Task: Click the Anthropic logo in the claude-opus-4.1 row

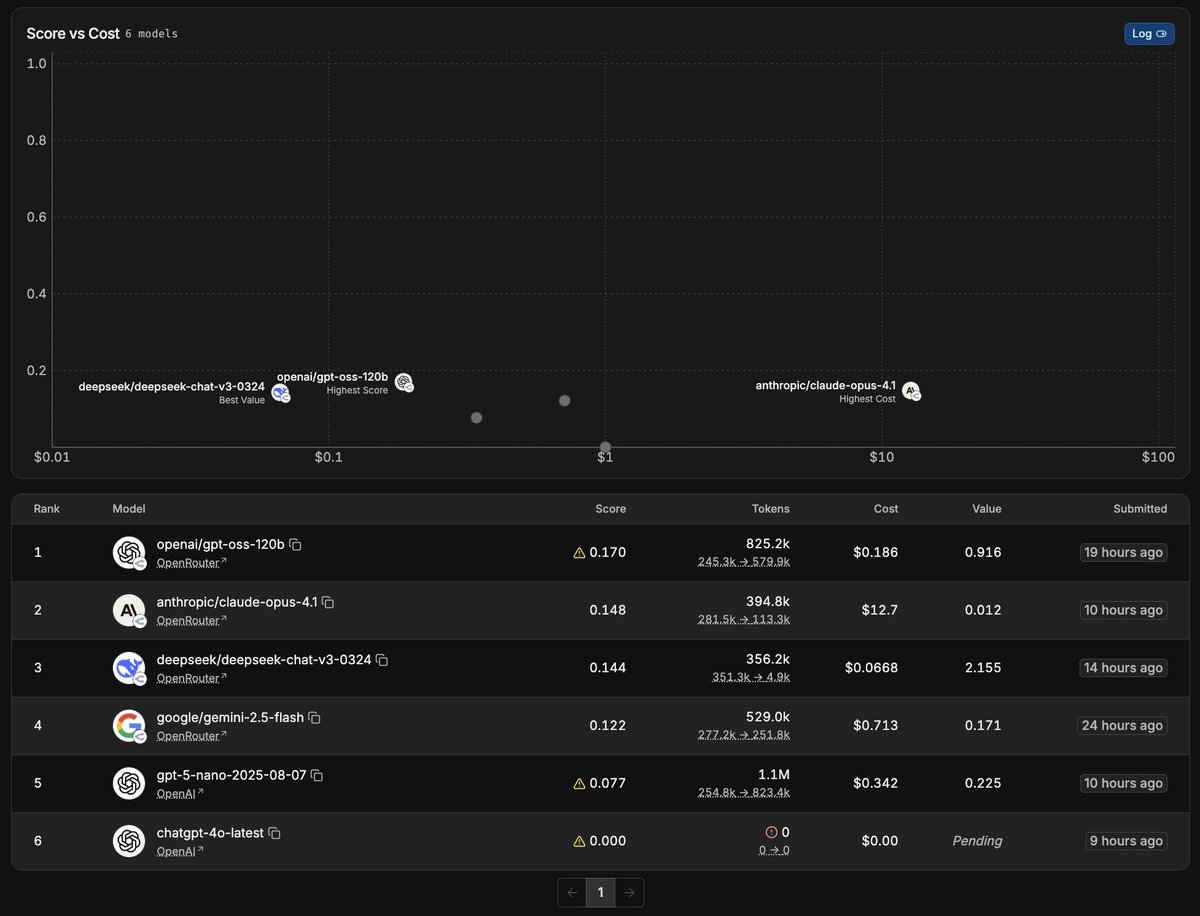Action: click(129, 610)
